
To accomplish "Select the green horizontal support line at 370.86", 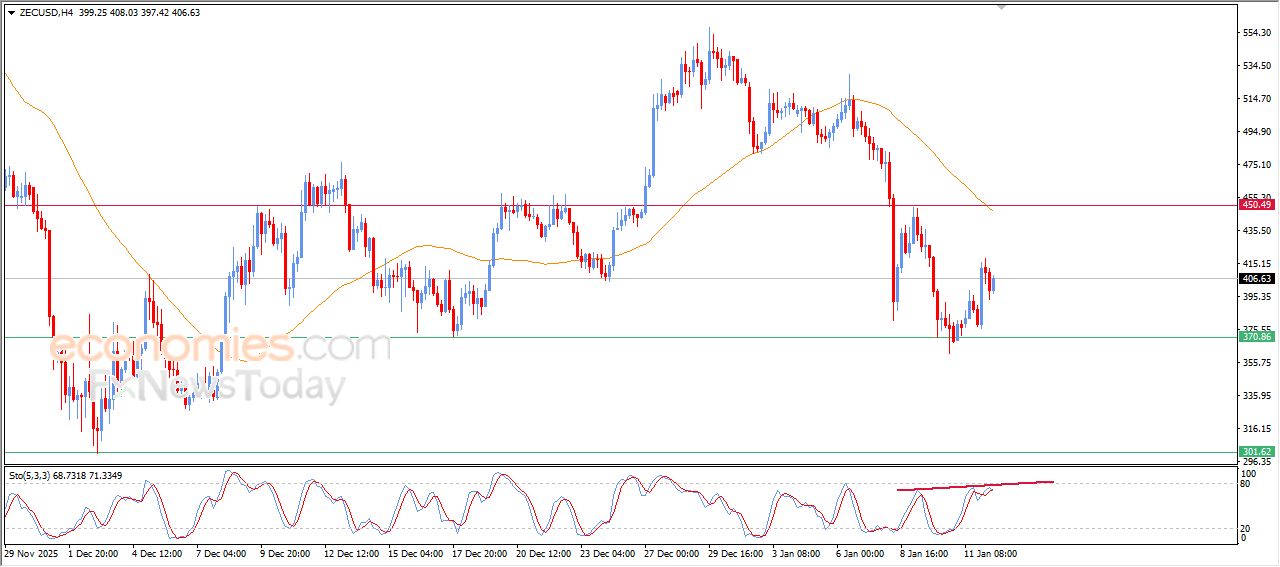I will click(x=620, y=337).
